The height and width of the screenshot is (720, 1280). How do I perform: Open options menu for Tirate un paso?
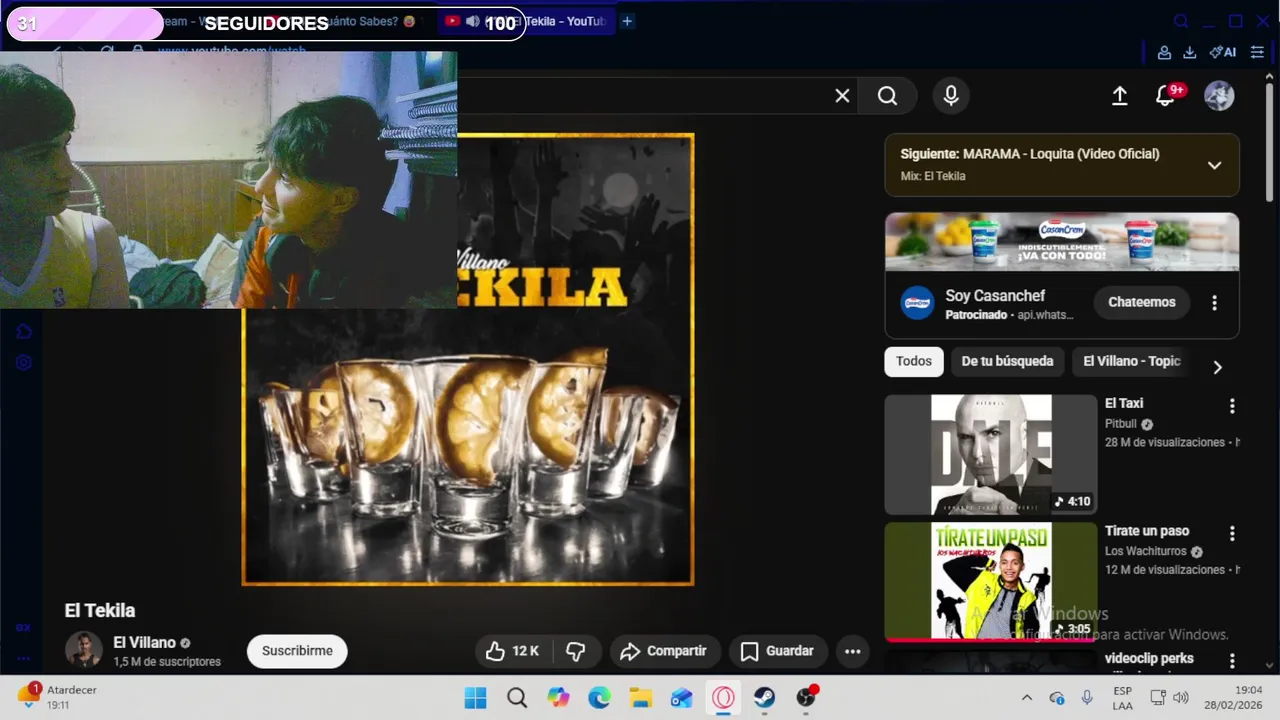coord(1232,534)
